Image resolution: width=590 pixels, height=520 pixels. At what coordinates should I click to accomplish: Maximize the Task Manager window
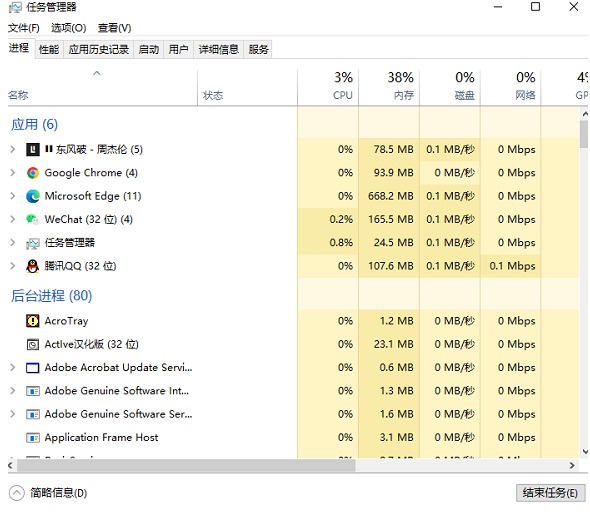[535, 7]
